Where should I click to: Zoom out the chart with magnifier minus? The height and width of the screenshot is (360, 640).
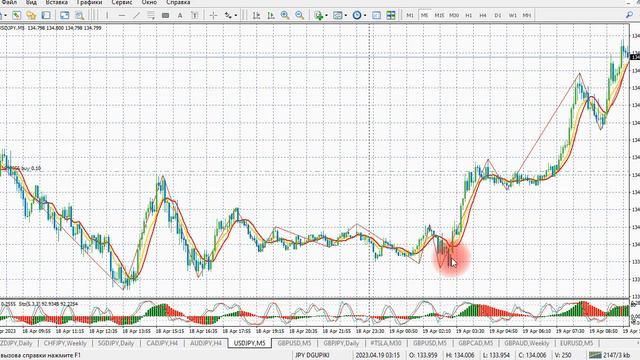tap(300, 16)
